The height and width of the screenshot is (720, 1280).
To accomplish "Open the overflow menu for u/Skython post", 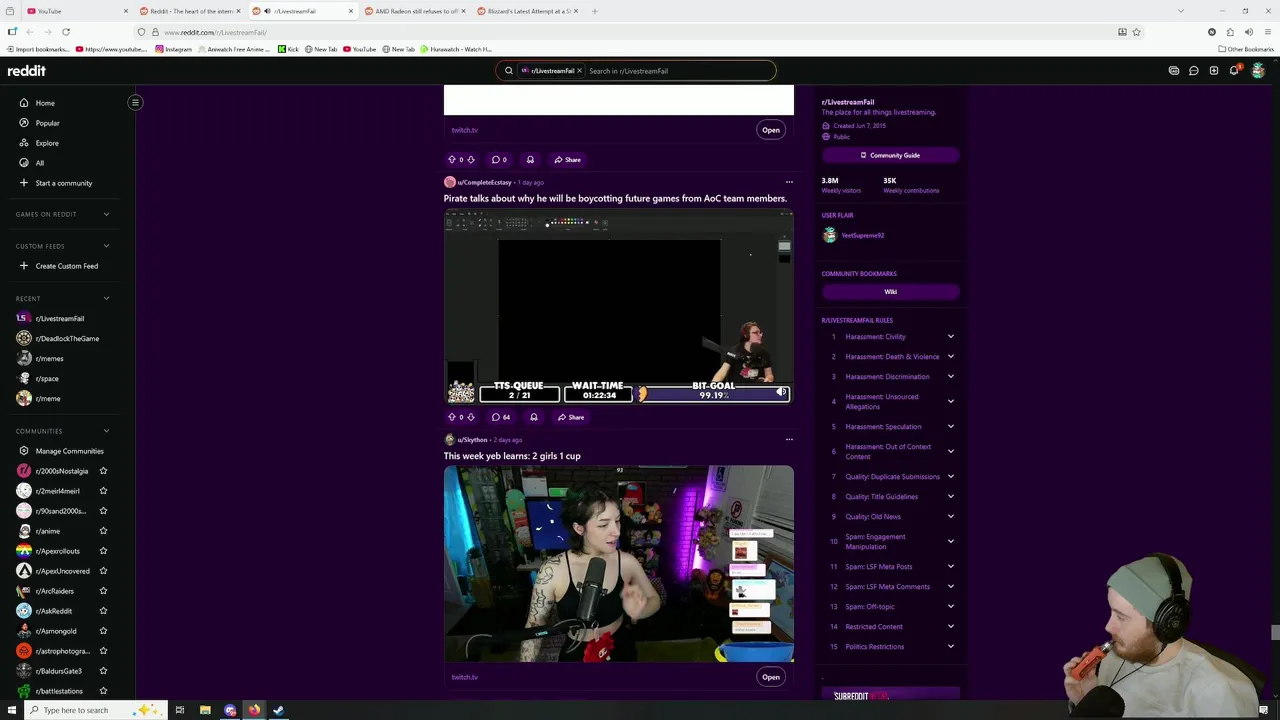I will [789, 439].
